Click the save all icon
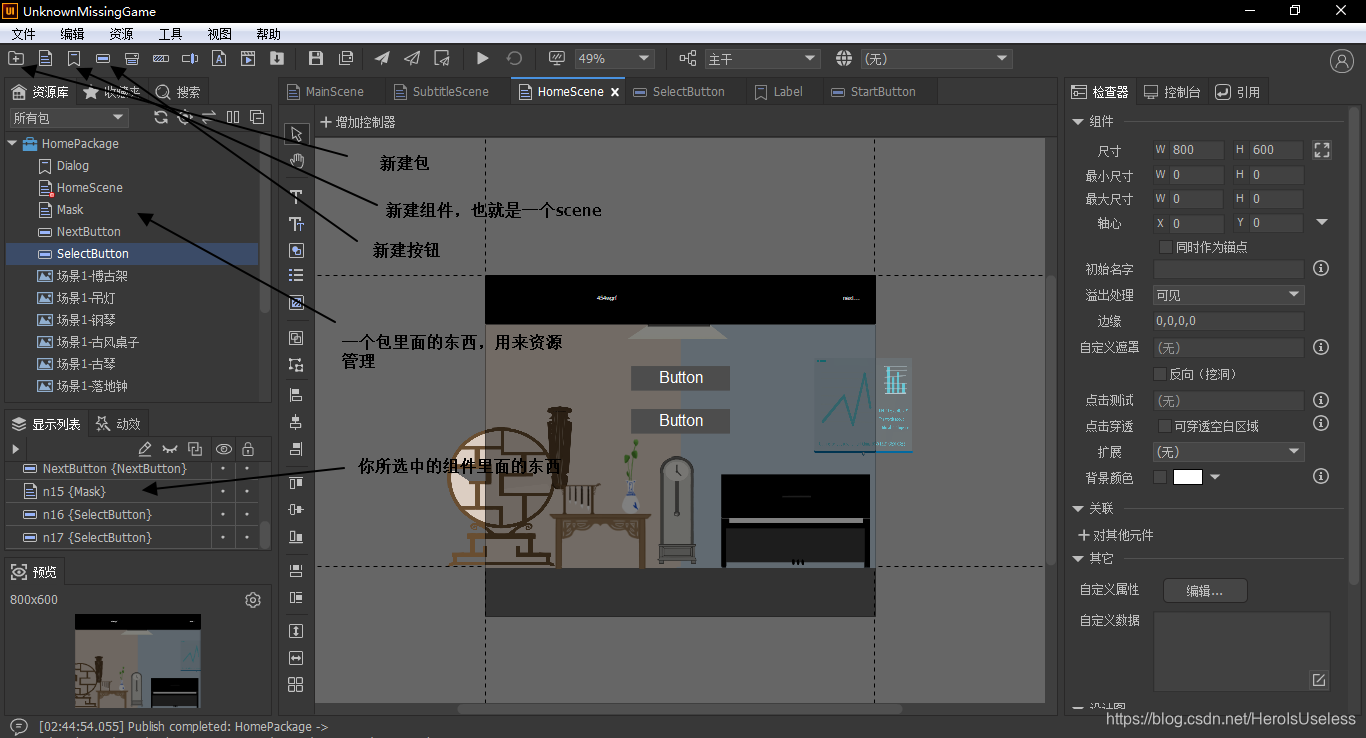The height and width of the screenshot is (738, 1366). click(x=345, y=59)
